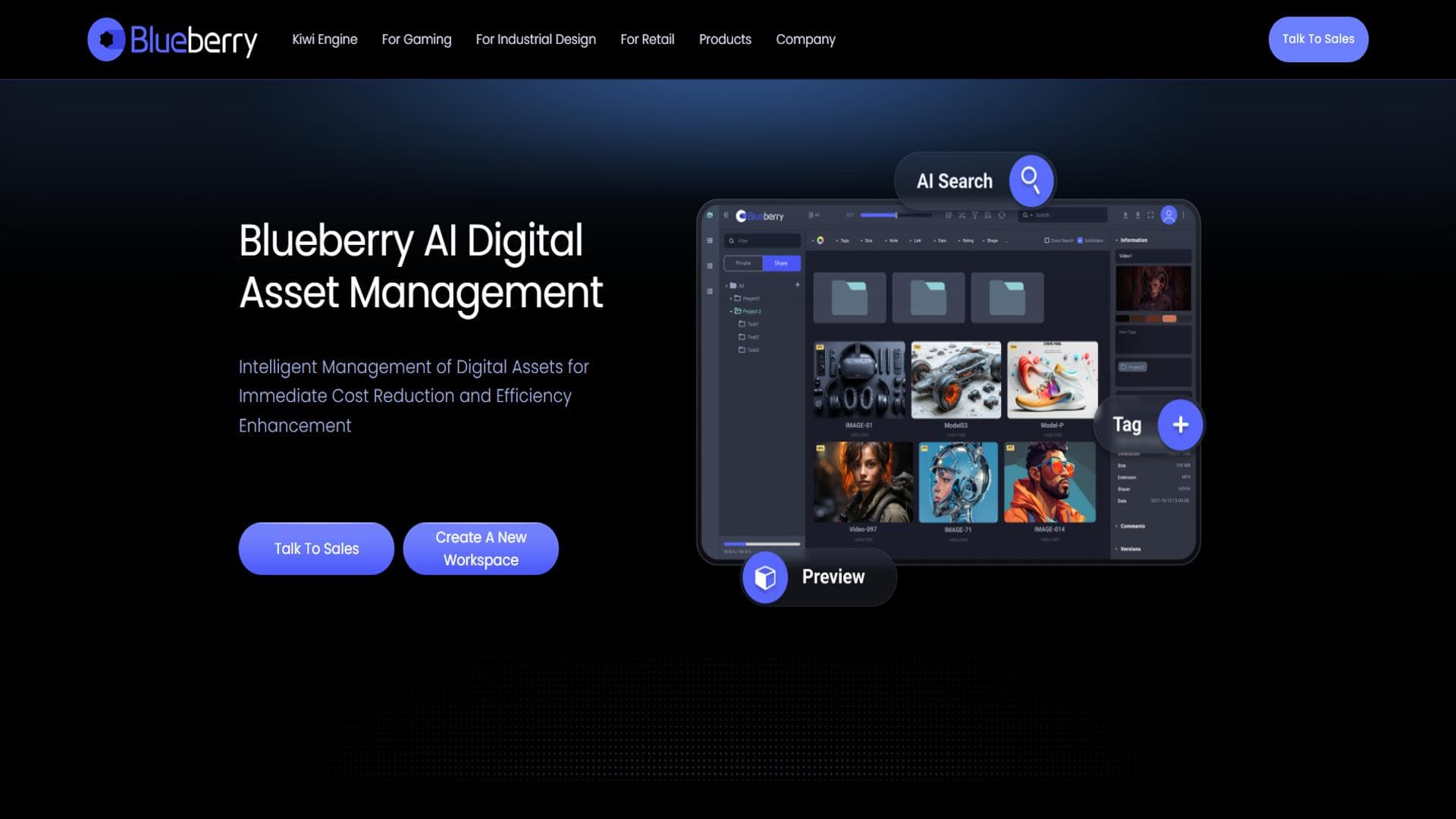1456x819 pixels.
Task: Click the shuffle icon in mockup toolbar
Action: pyautogui.click(x=962, y=215)
